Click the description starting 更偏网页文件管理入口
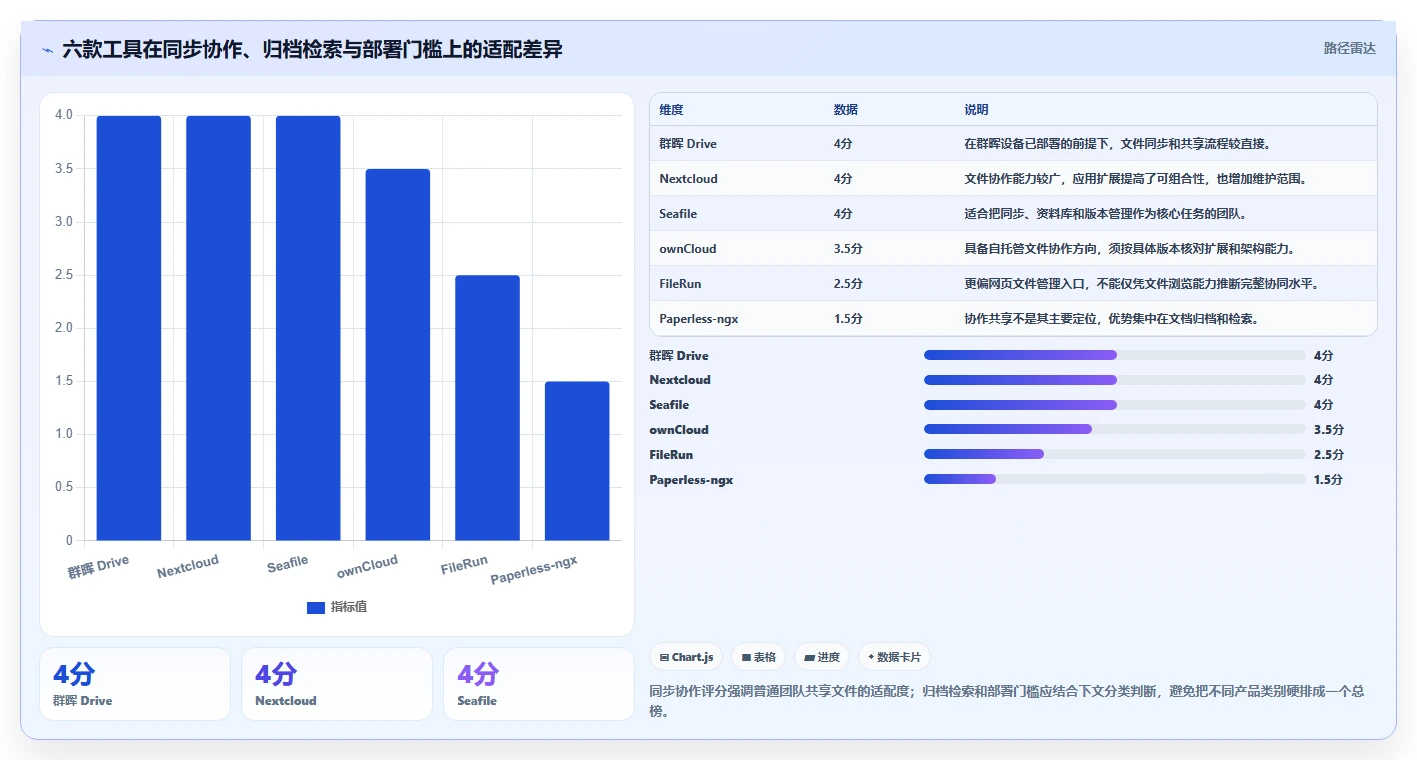 pos(1141,284)
